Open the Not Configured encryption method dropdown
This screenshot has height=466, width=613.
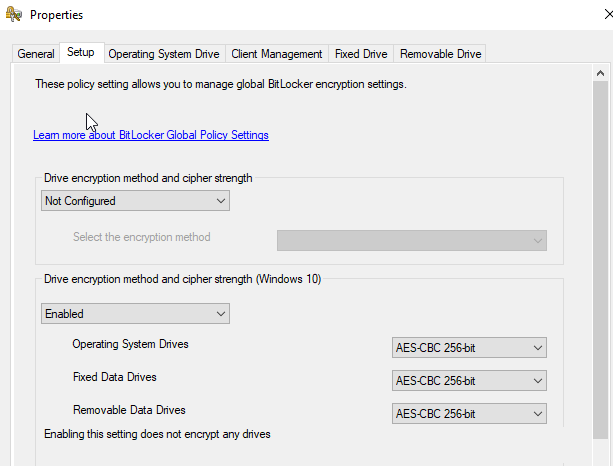click(135, 201)
